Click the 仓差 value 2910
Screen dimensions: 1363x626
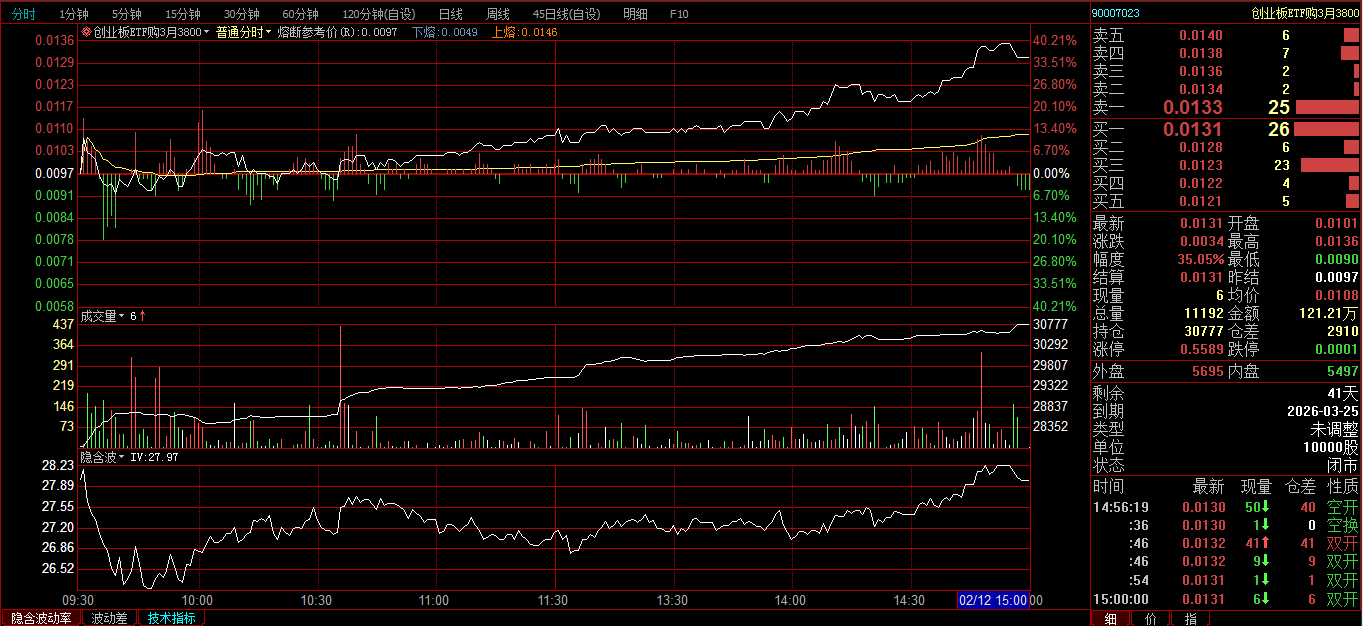tap(1343, 331)
